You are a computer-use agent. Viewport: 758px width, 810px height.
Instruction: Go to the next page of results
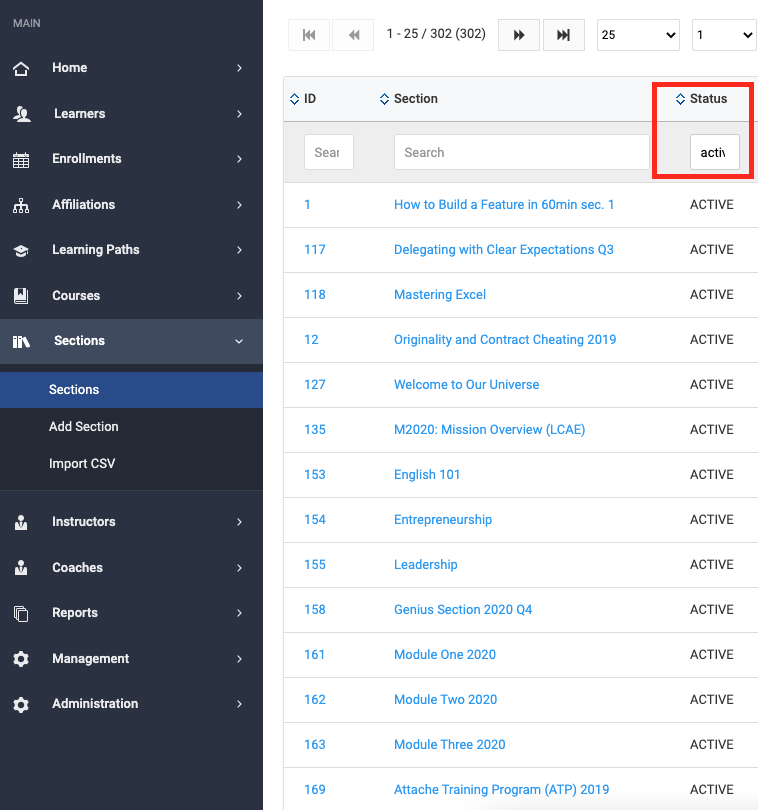pyautogui.click(x=519, y=35)
